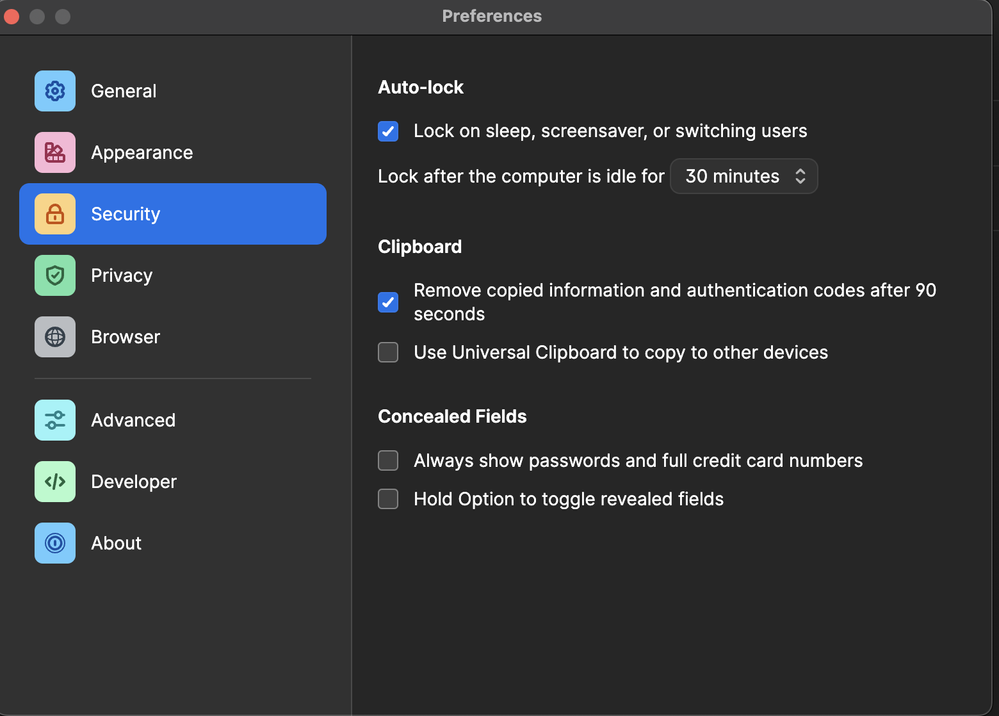Check Hold Option to toggle revealed fields
999x716 pixels.
(x=388, y=499)
